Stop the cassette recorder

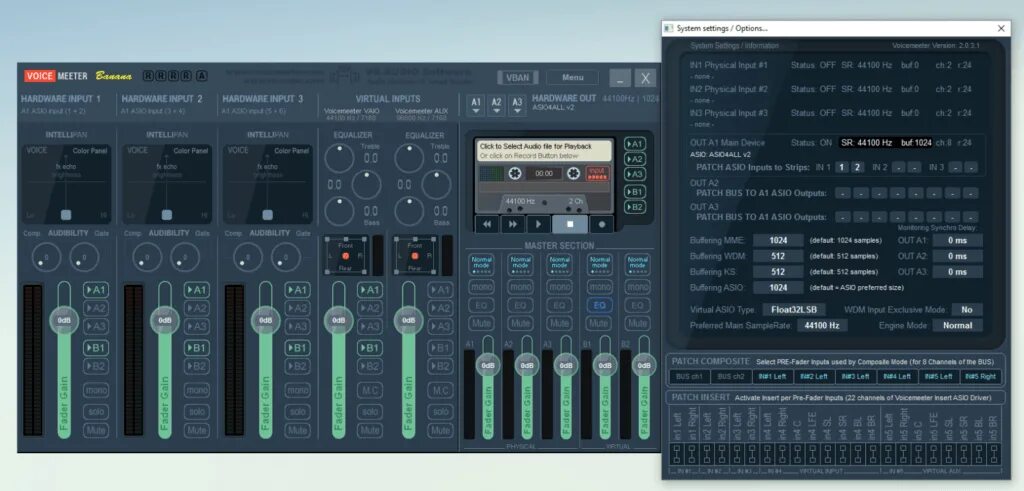tap(569, 224)
